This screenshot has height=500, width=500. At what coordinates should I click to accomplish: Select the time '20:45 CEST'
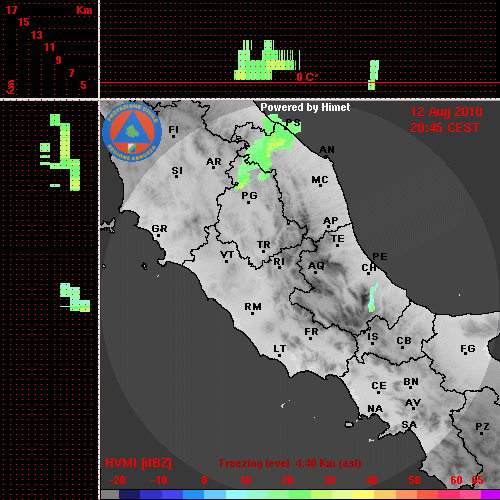pos(445,128)
